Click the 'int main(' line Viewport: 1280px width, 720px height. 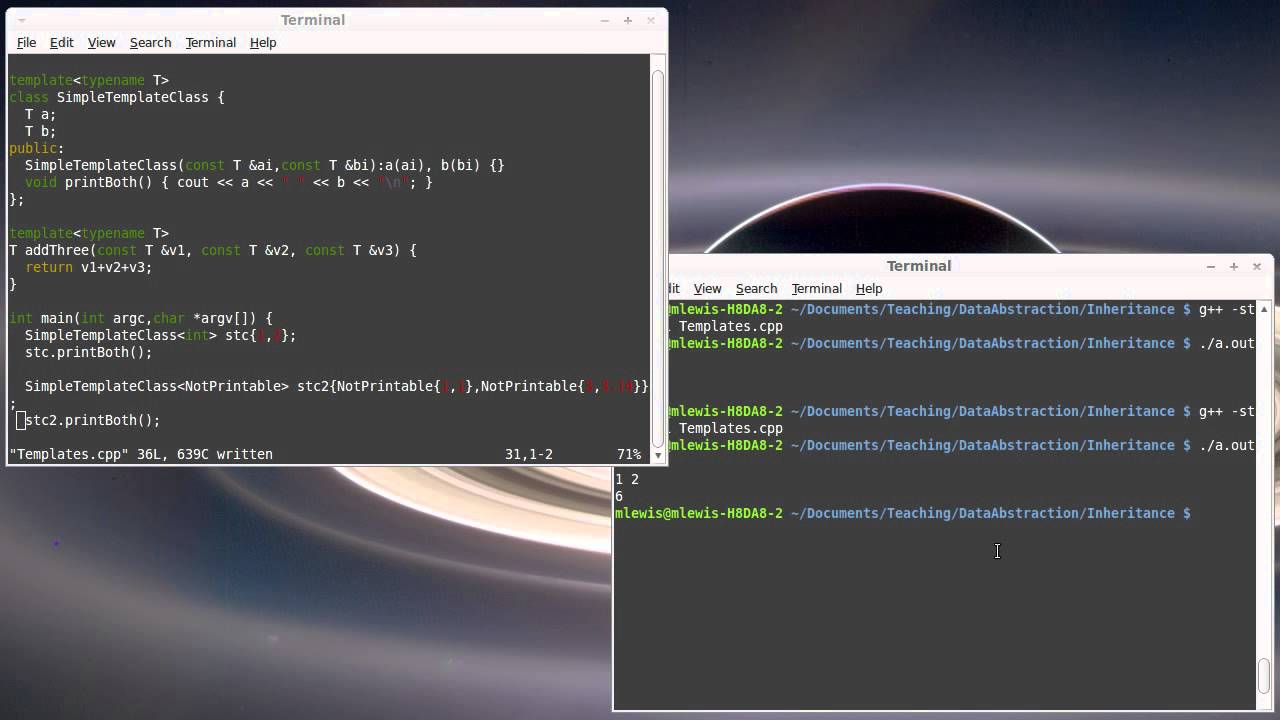[141, 318]
